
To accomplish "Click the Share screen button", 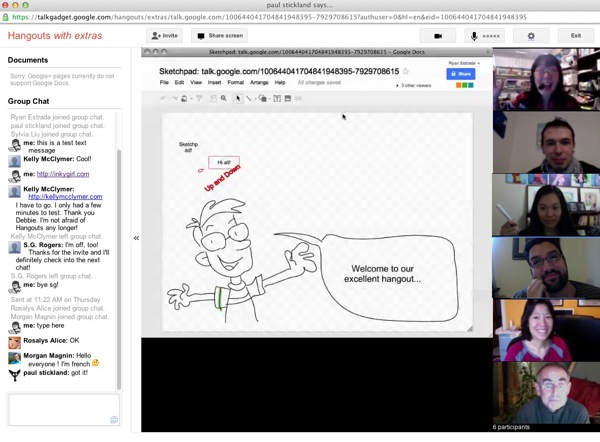I will tap(220, 36).
